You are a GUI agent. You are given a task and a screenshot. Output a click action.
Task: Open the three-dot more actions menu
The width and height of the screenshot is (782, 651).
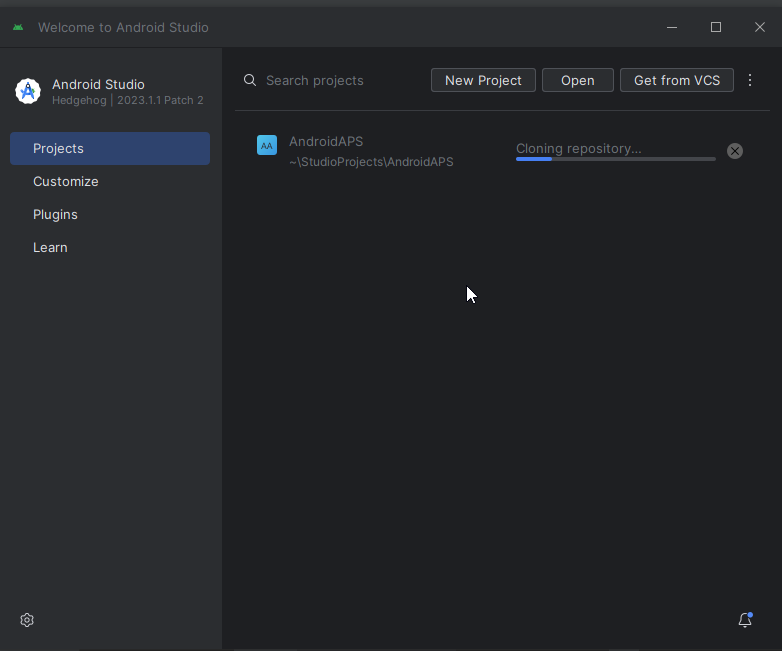click(x=750, y=80)
